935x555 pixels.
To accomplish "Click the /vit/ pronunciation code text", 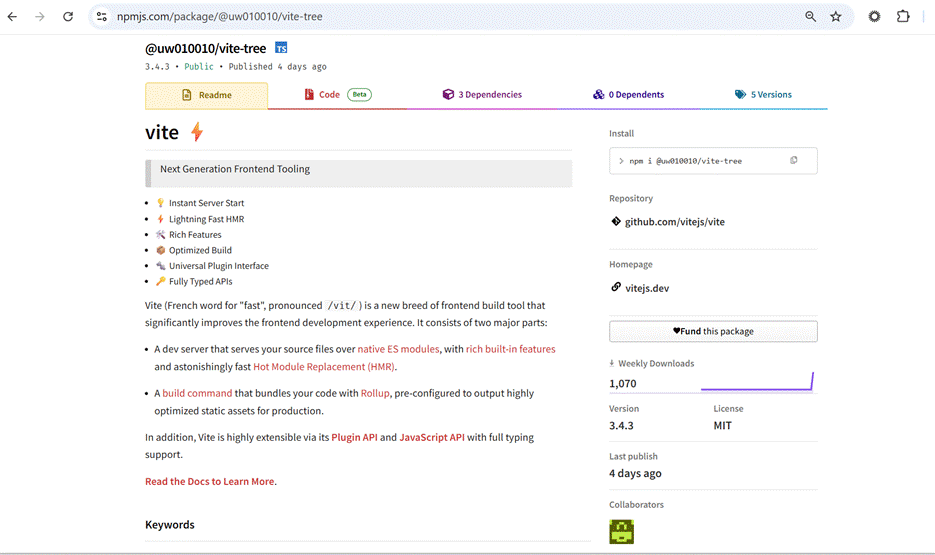I will coord(342,306).
